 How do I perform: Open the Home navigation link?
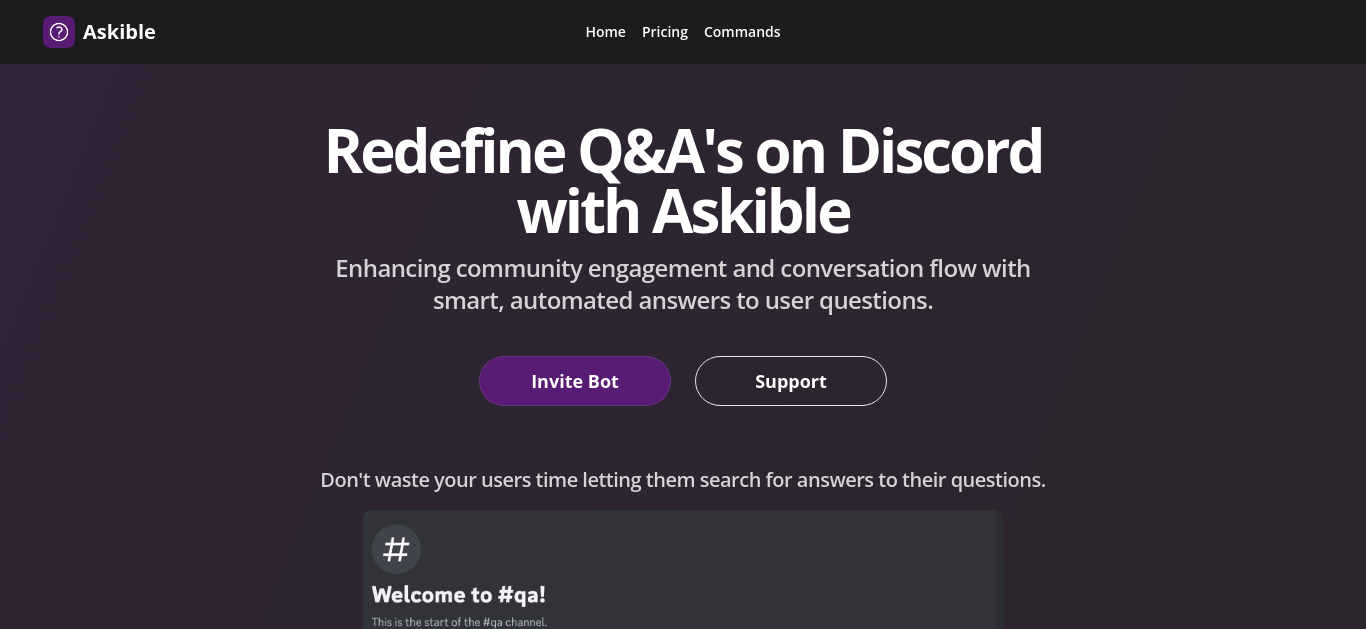coord(605,32)
